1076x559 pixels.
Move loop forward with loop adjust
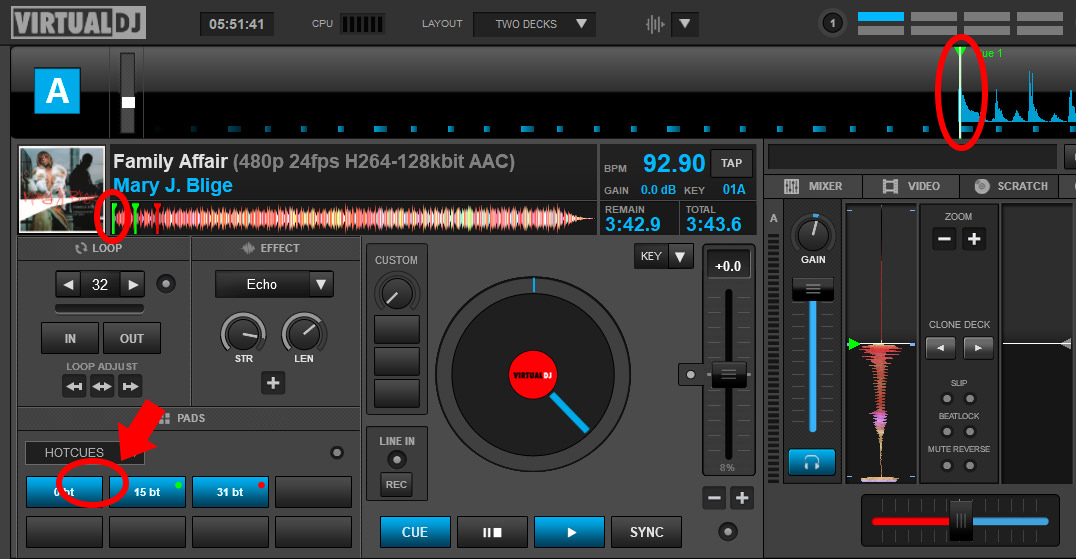coord(130,386)
